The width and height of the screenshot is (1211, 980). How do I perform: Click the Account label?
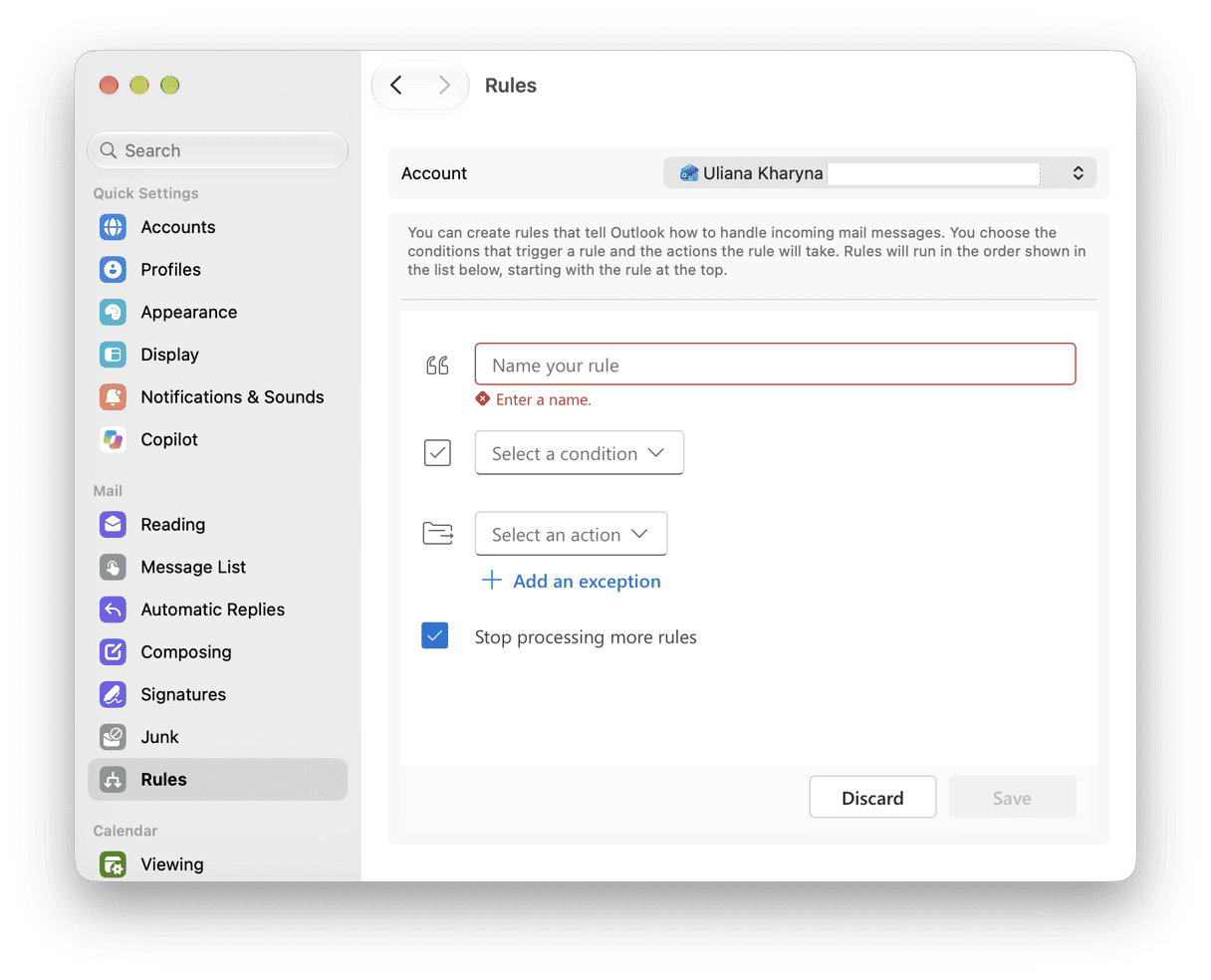pyautogui.click(x=434, y=173)
